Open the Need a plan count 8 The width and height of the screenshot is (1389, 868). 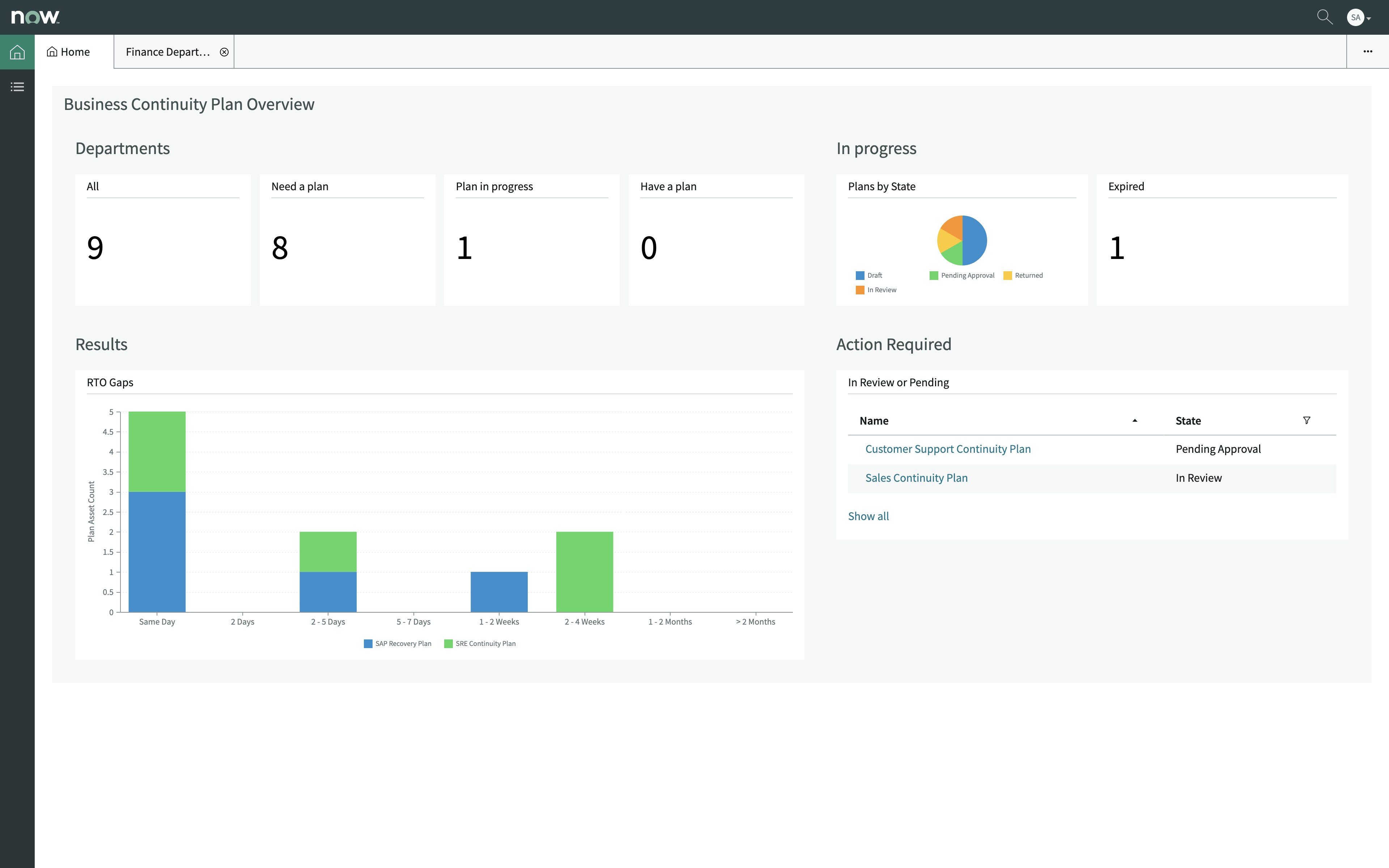pyautogui.click(x=280, y=248)
